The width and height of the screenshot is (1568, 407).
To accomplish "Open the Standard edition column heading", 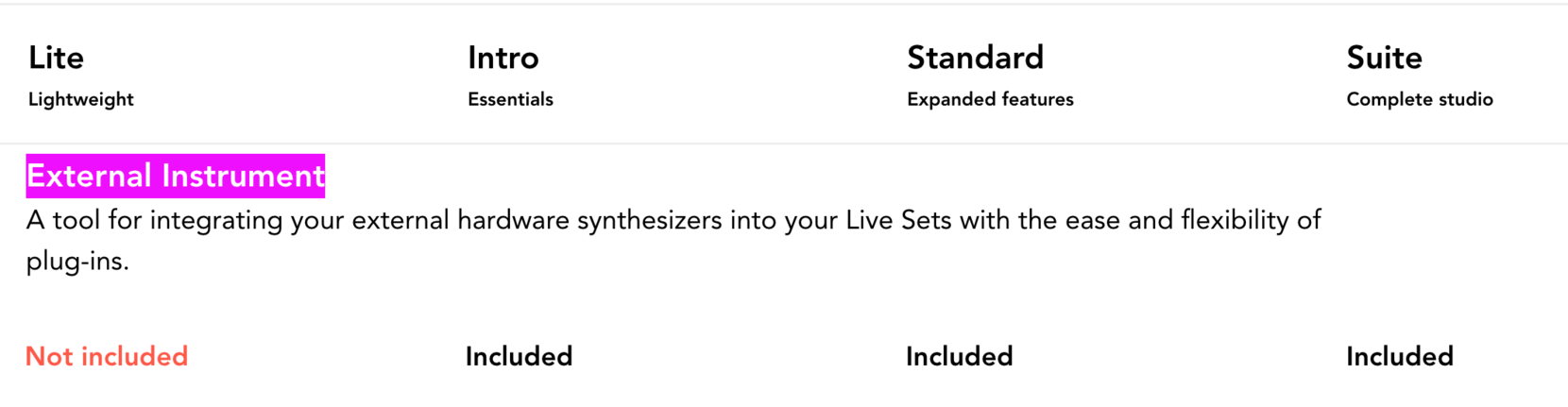I will coord(975,58).
